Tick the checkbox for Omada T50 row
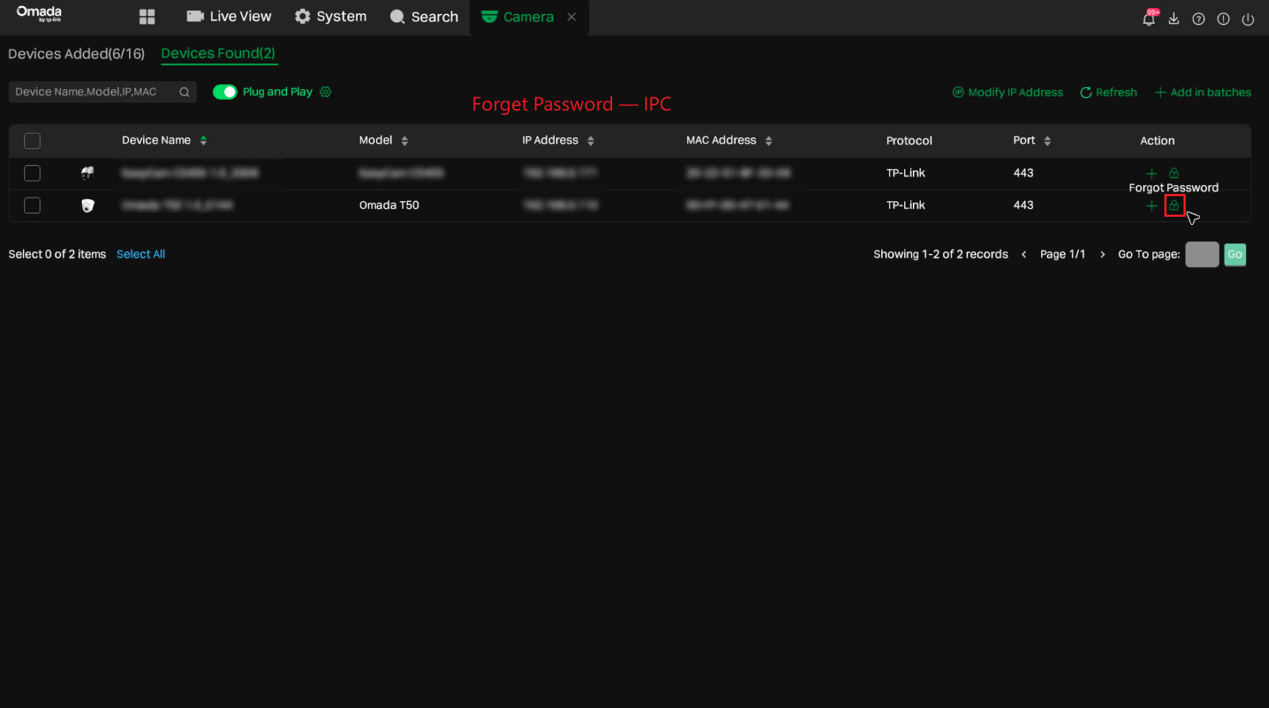 (32, 205)
